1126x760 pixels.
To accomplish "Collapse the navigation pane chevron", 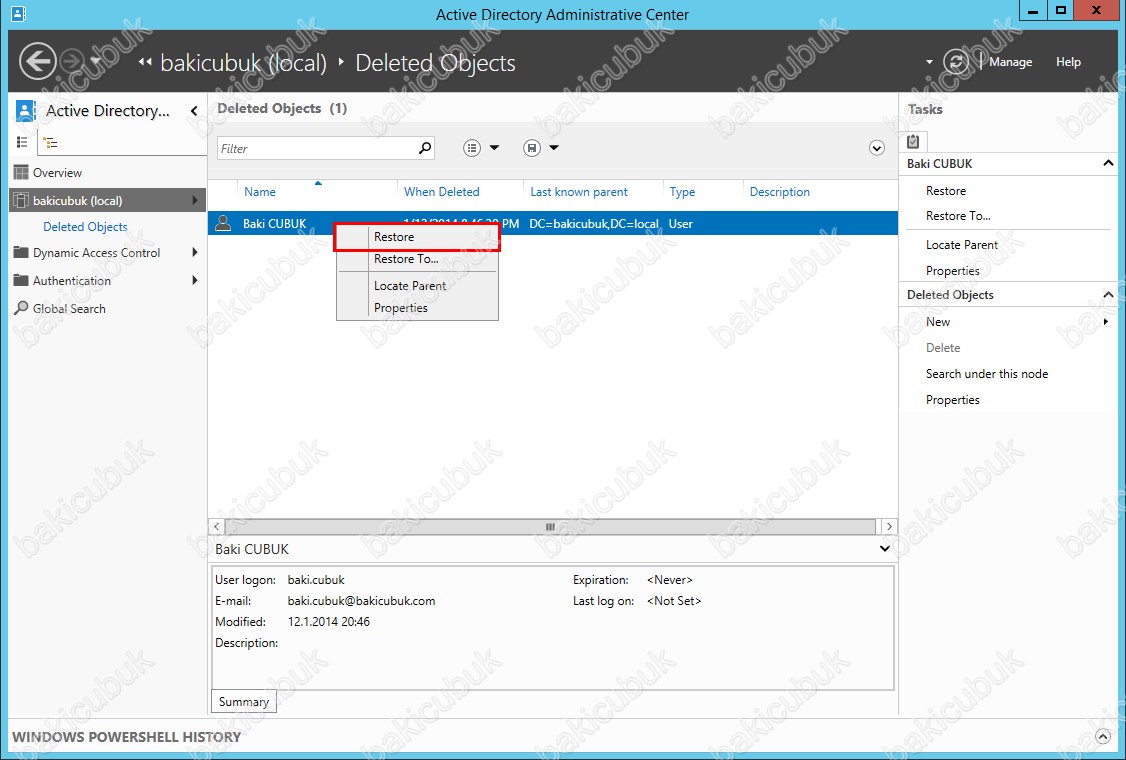I will [194, 111].
